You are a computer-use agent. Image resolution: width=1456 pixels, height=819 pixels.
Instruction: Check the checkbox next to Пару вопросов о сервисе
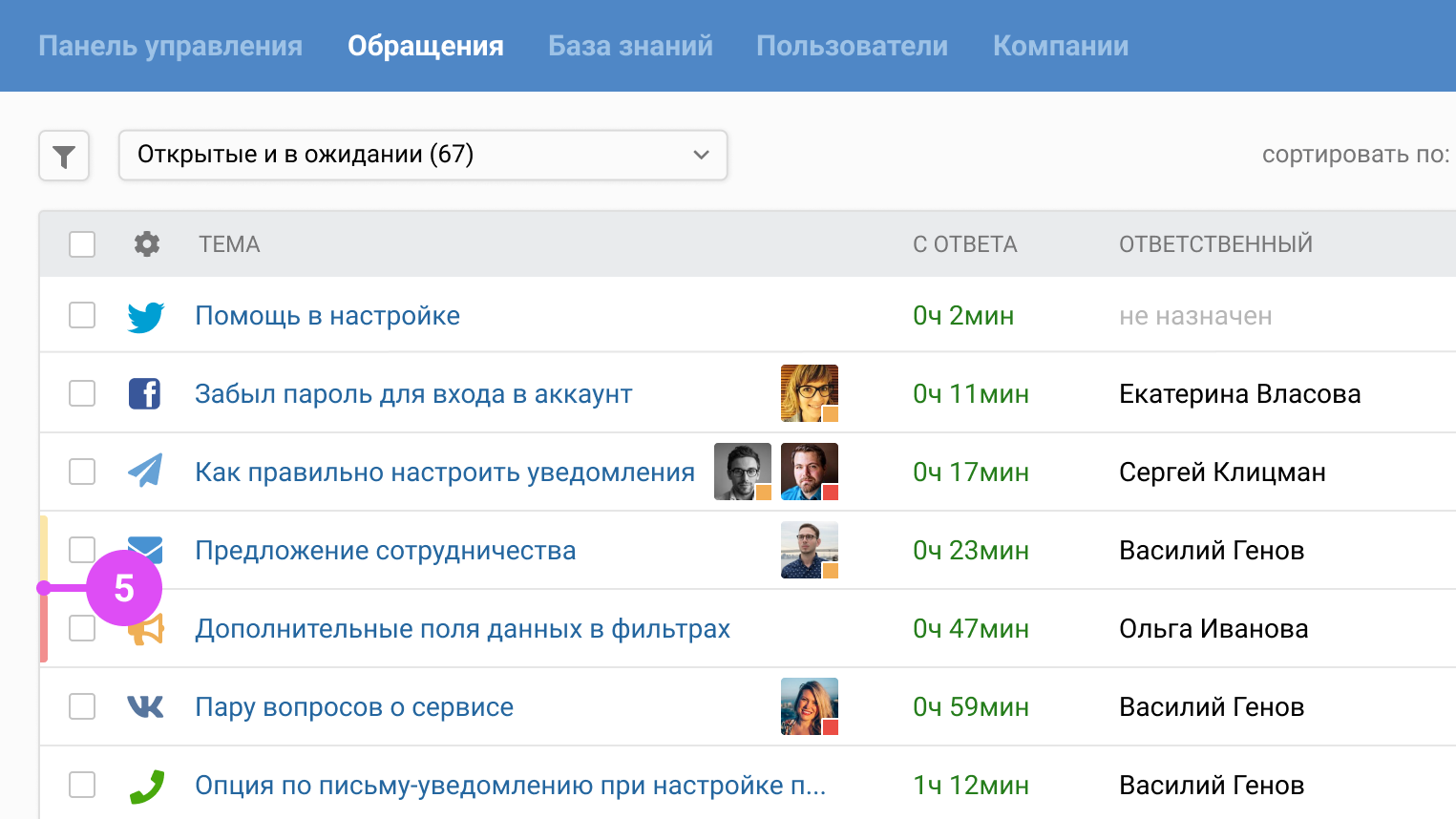point(82,706)
